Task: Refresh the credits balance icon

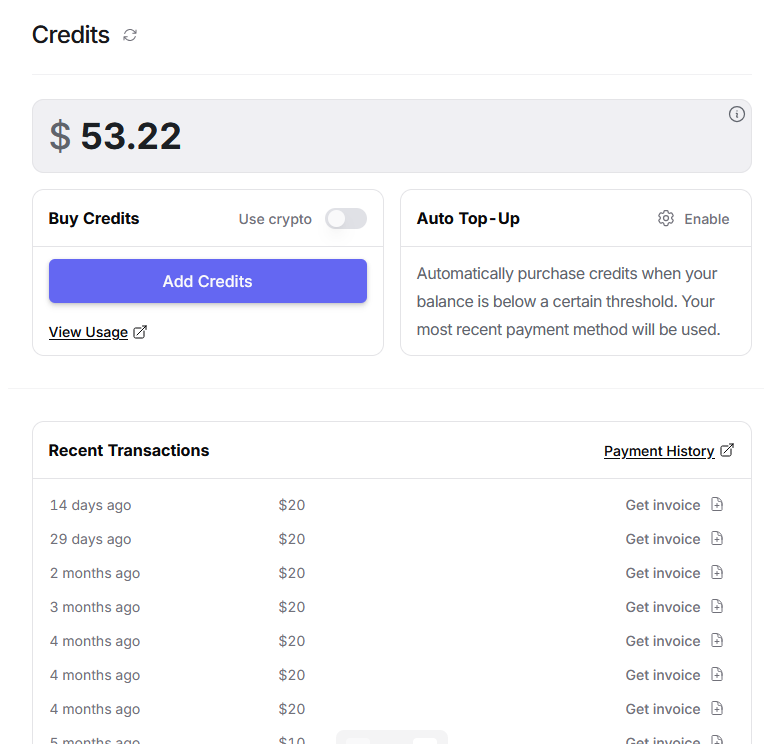Action: click(x=130, y=35)
